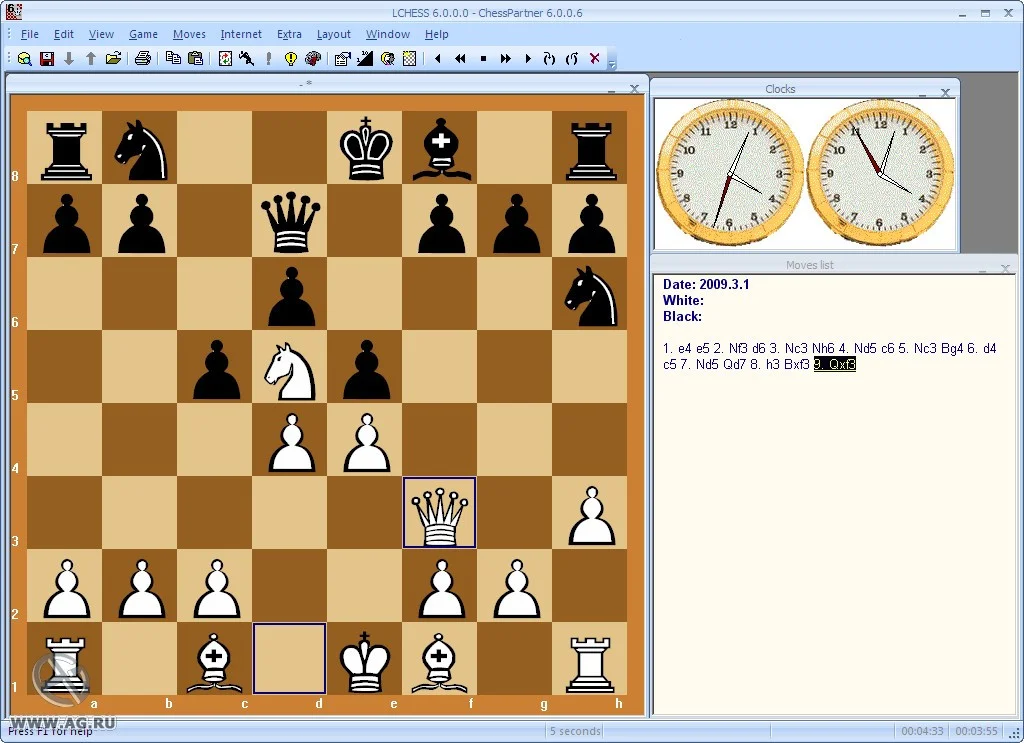Click the left analog clock

pyautogui.click(x=730, y=173)
